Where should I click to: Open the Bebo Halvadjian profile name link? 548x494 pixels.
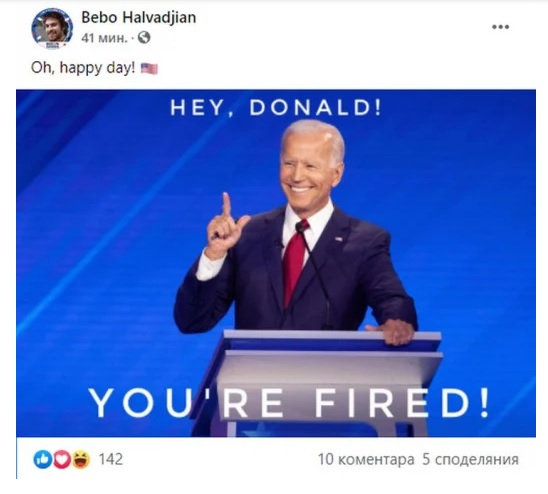click(139, 17)
